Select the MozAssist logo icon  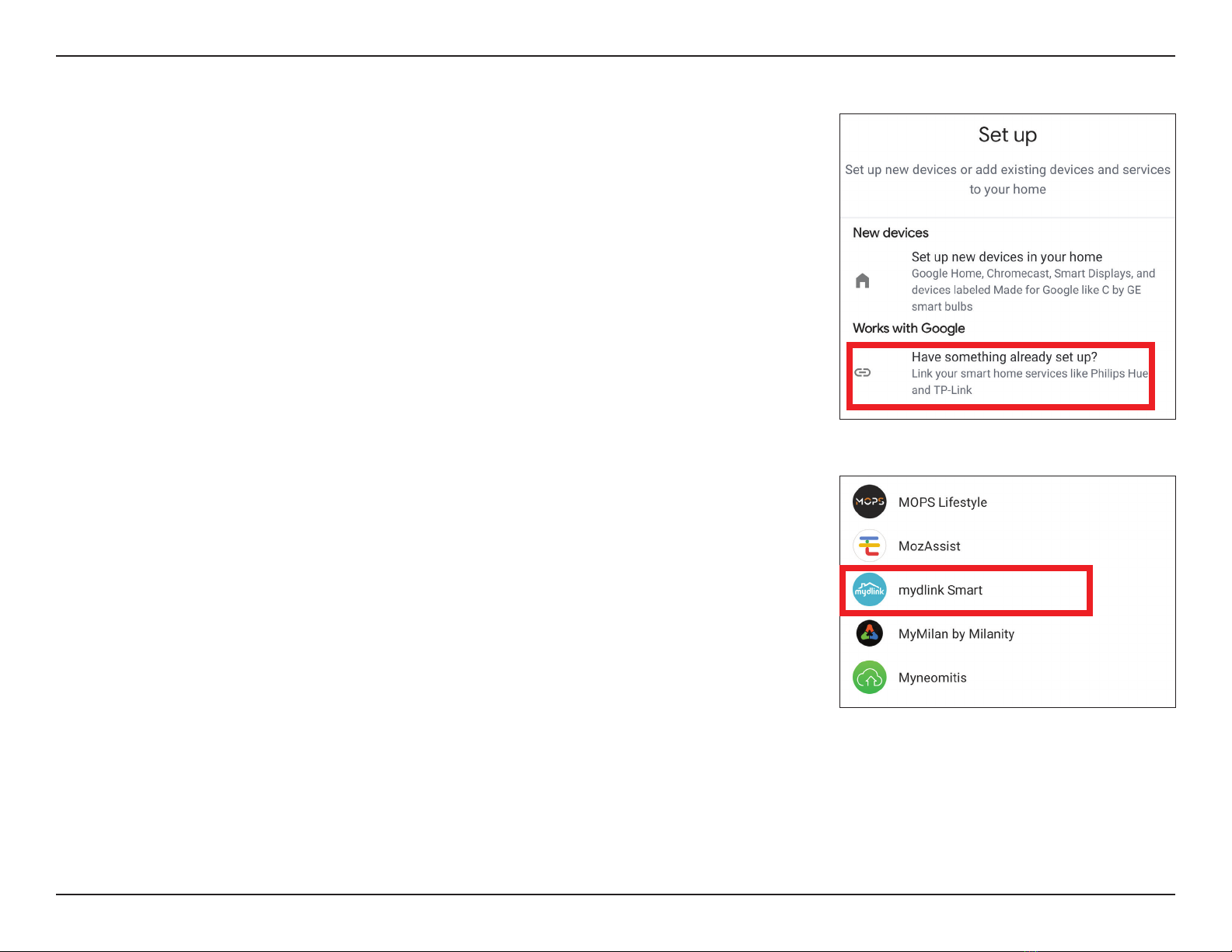869,546
